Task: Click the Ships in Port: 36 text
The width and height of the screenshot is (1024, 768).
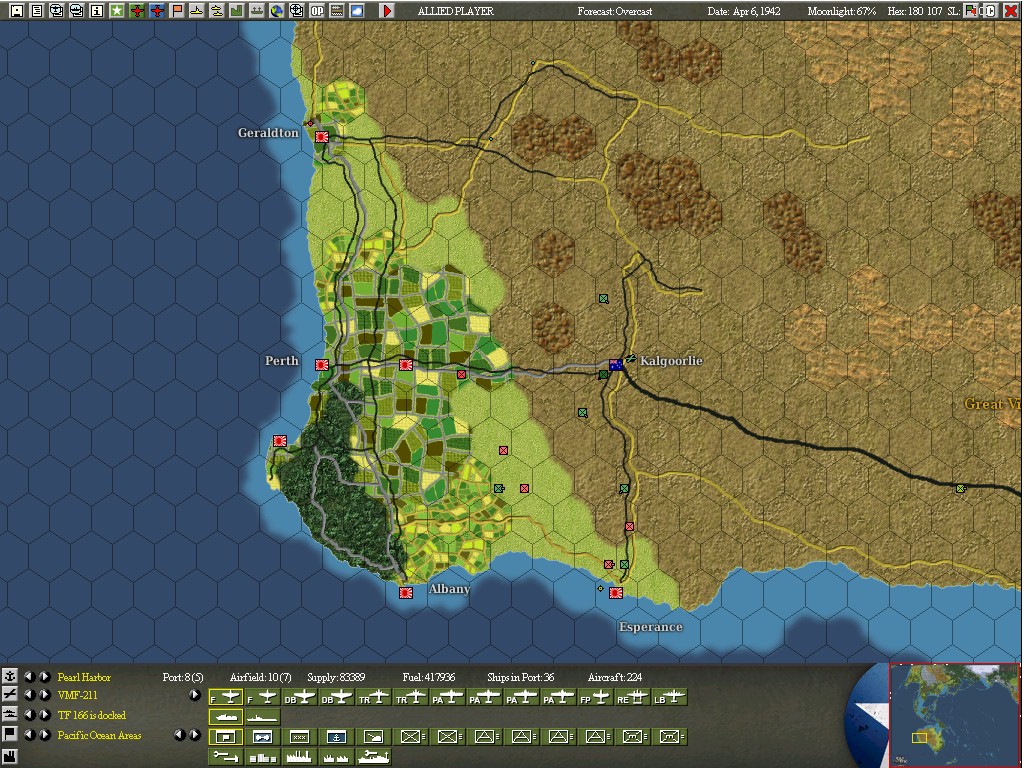Action: click(x=520, y=677)
